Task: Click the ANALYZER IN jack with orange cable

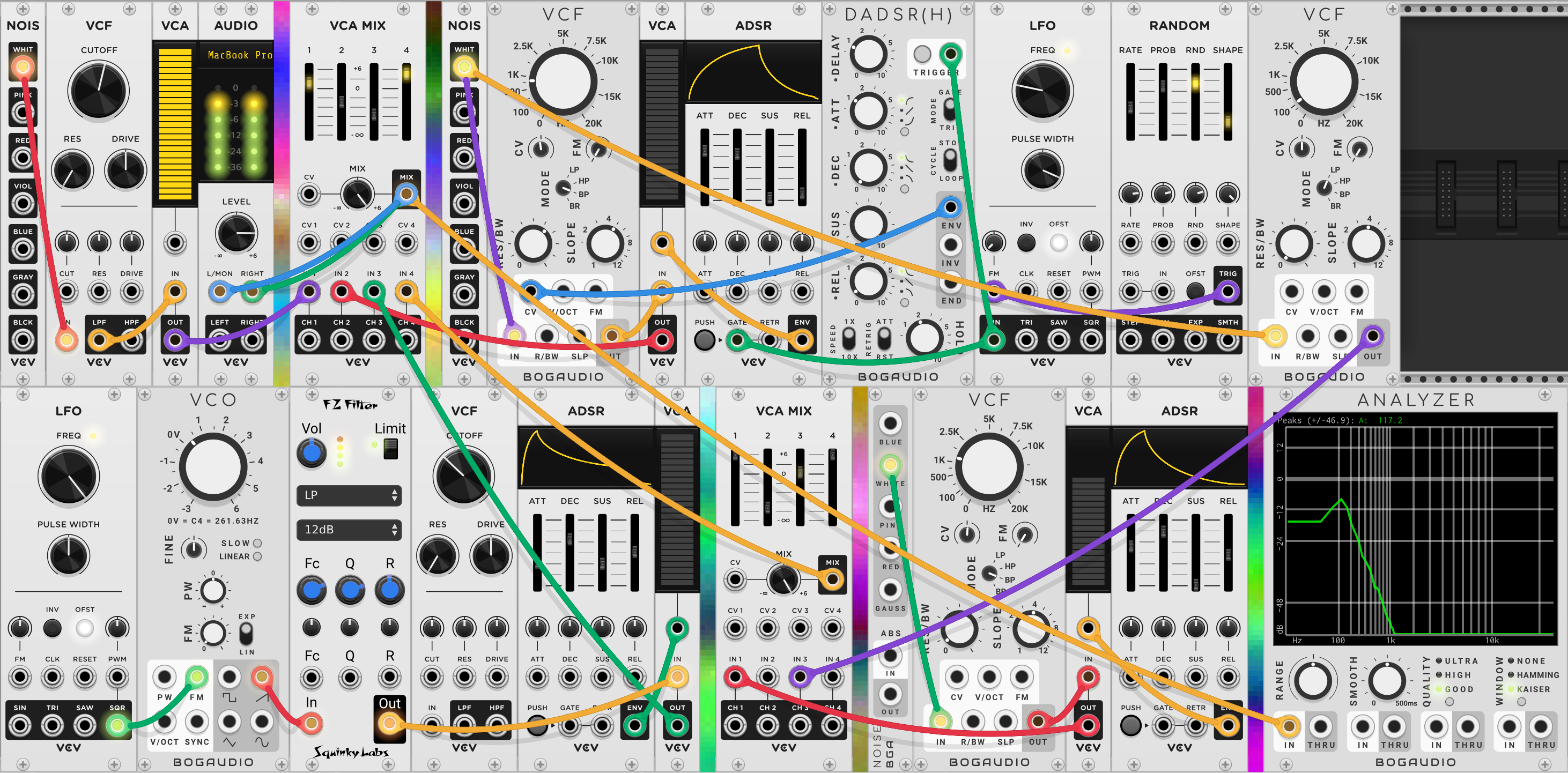Action: 1289,725
